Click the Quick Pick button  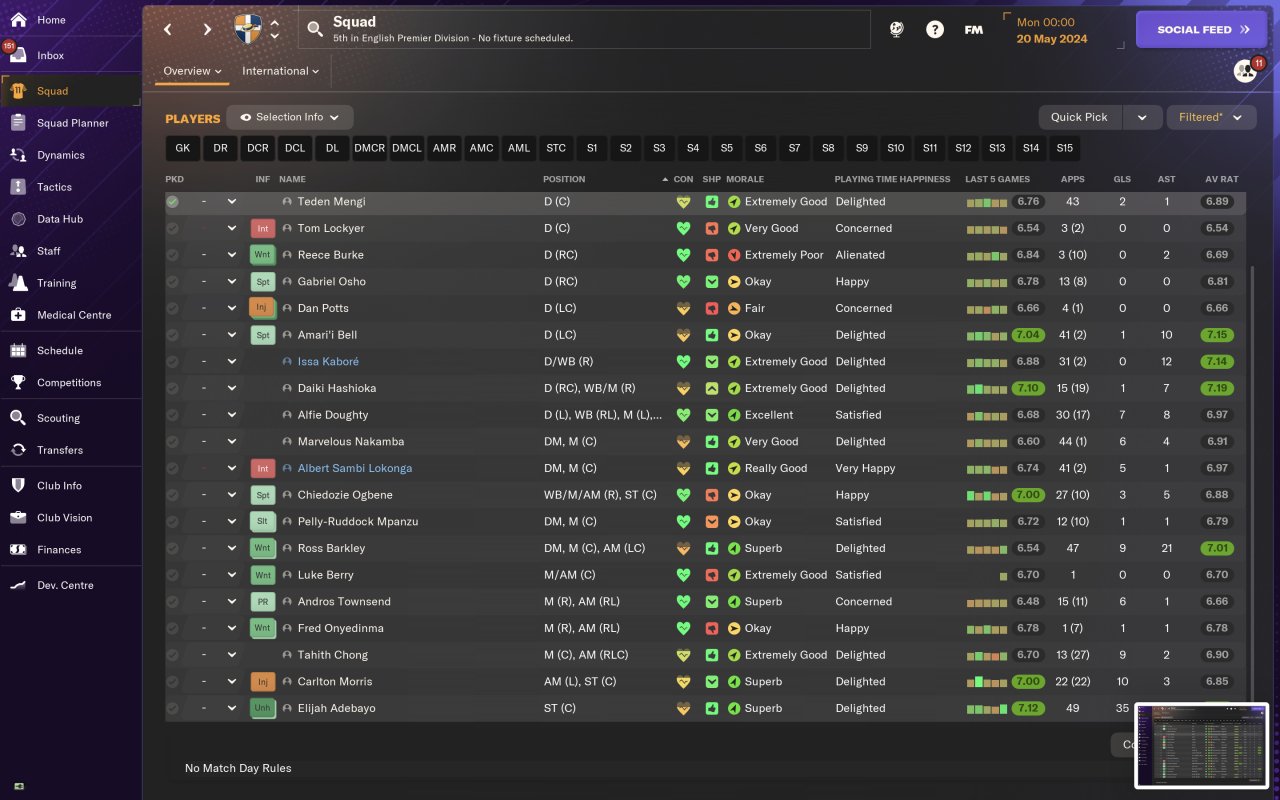(x=1079, y=117)
